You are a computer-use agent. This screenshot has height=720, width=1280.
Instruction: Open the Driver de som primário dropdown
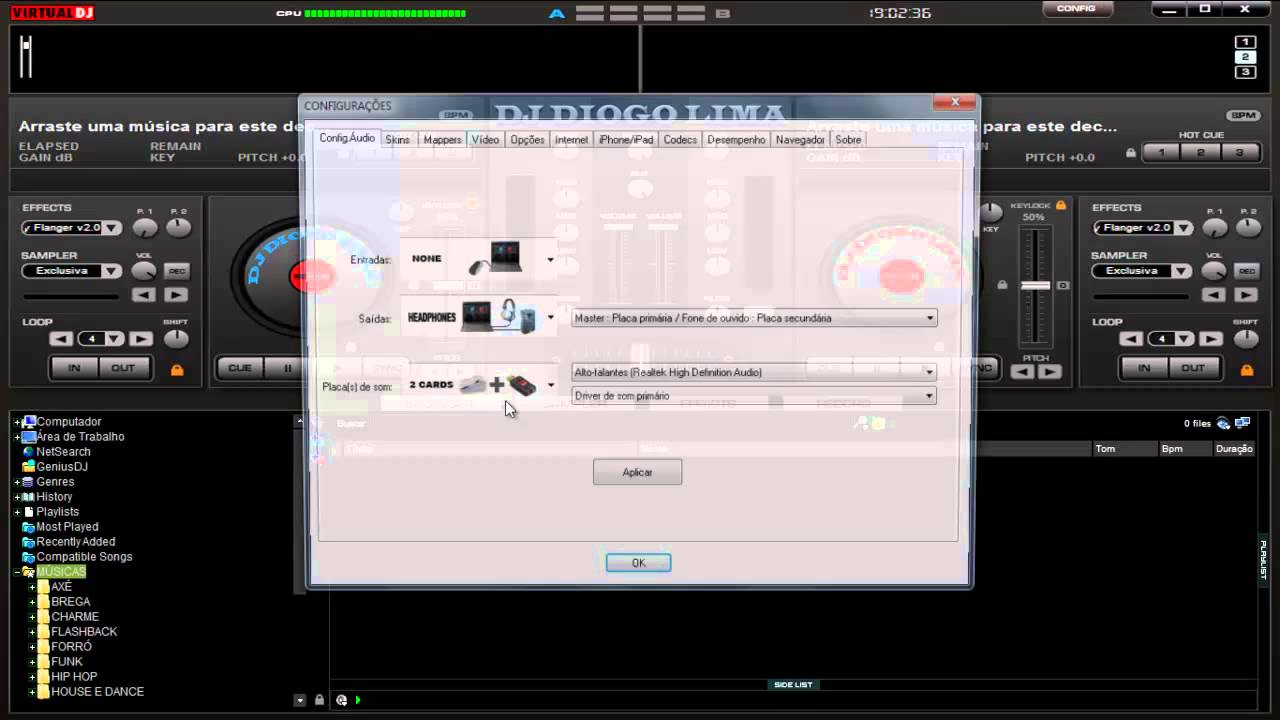tap(754, 396)
